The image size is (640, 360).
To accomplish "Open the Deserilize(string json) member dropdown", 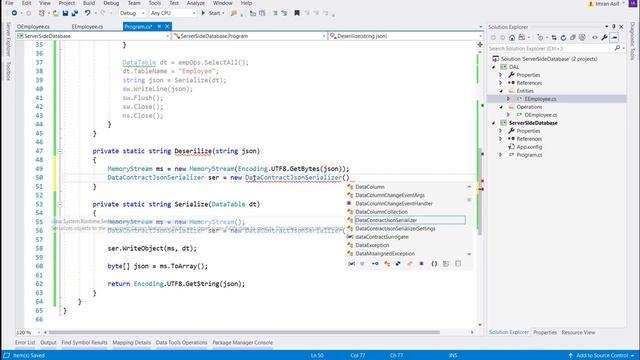I will (406, 36).
